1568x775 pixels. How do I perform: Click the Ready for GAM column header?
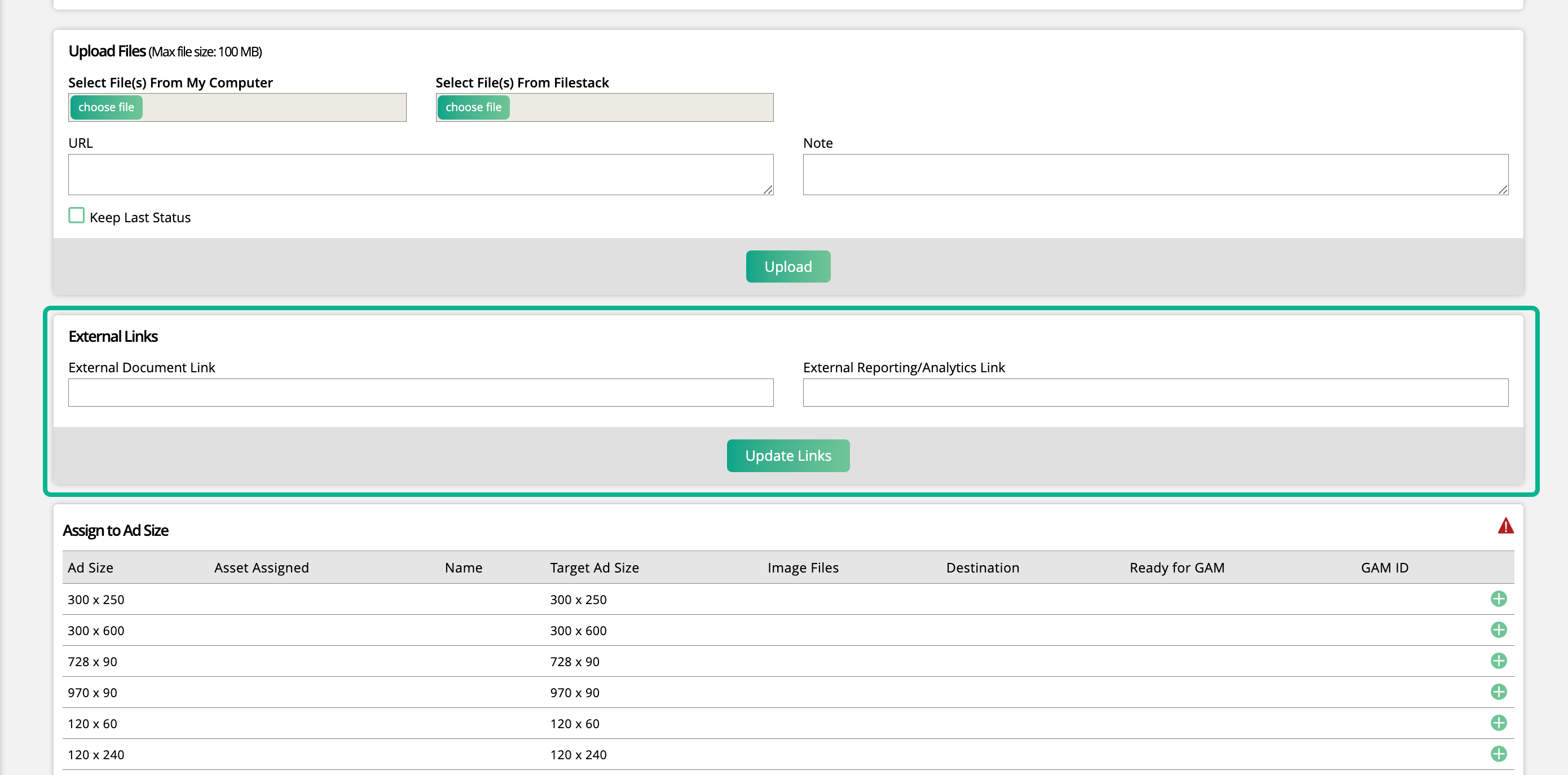click(x=1177, y=567)
